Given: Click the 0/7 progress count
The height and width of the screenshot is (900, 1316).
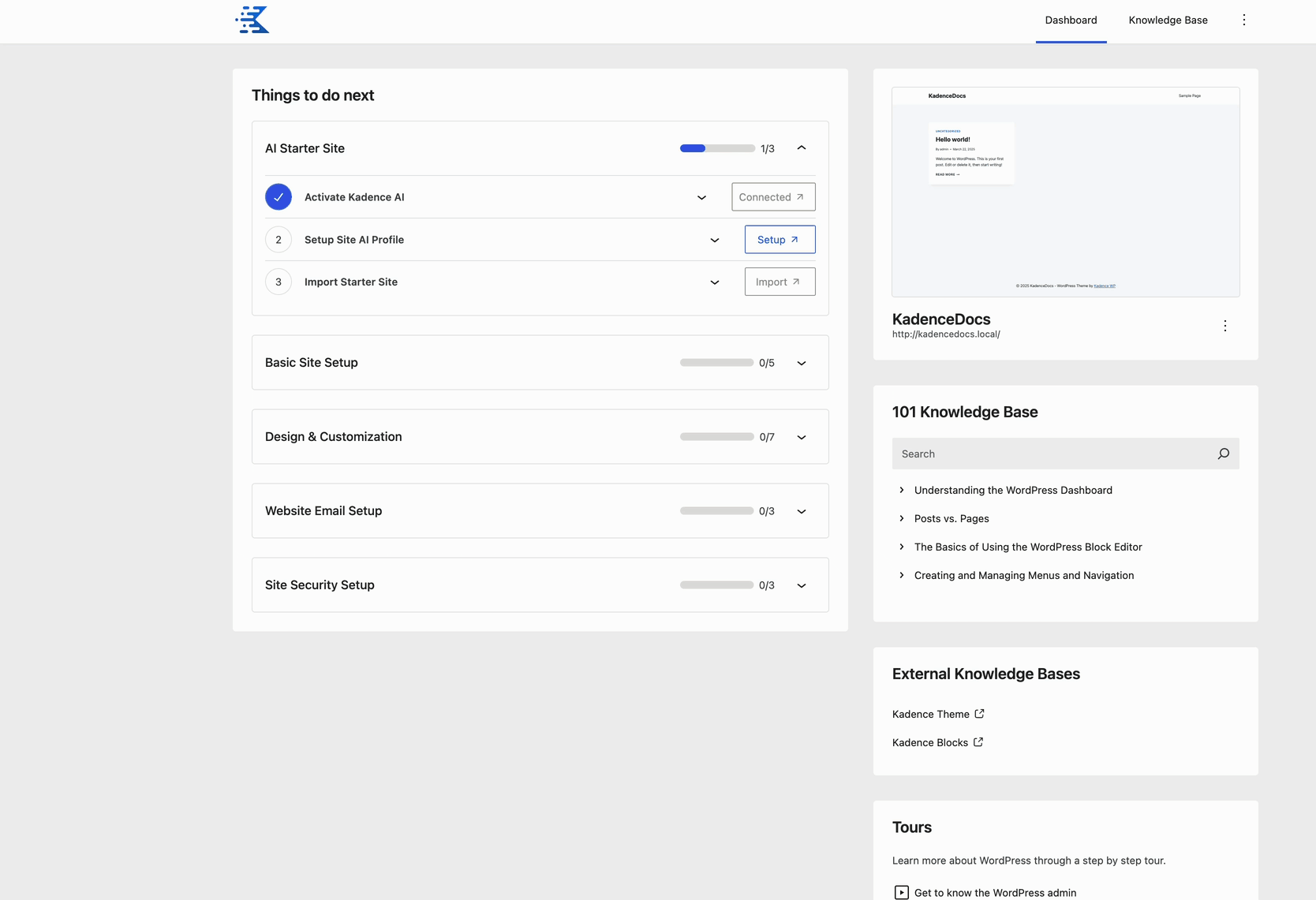Looking at the screenshot, I should [767, 437].
